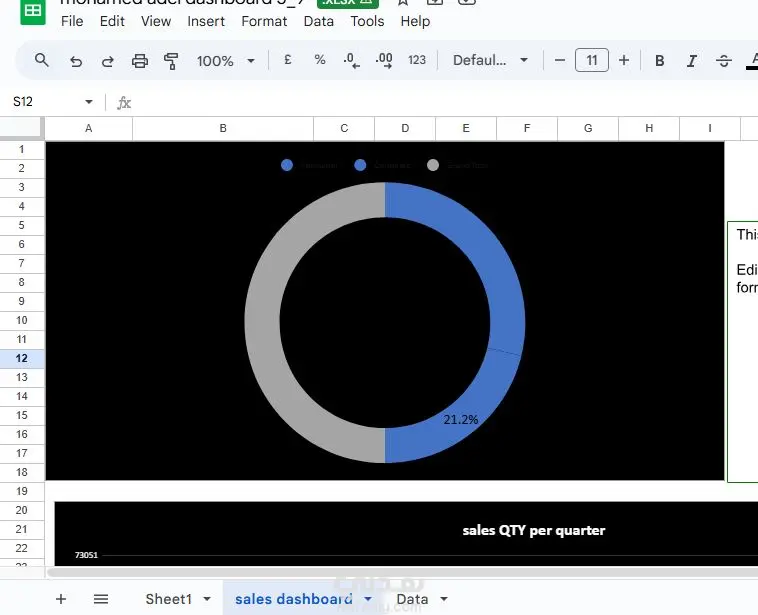Toggle bold formatting

point(659,61)
